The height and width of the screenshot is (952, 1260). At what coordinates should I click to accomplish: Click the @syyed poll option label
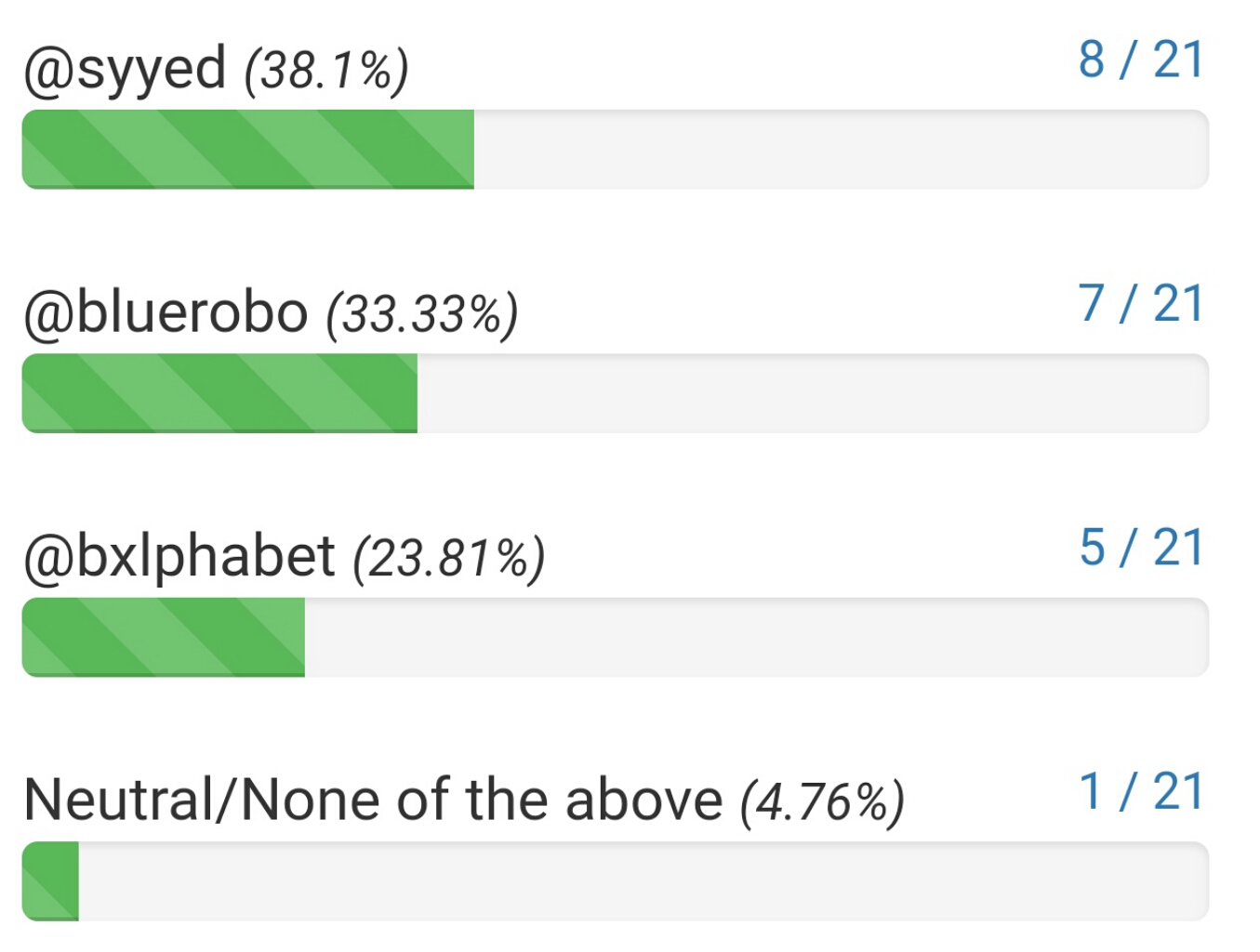click(125, 70)
